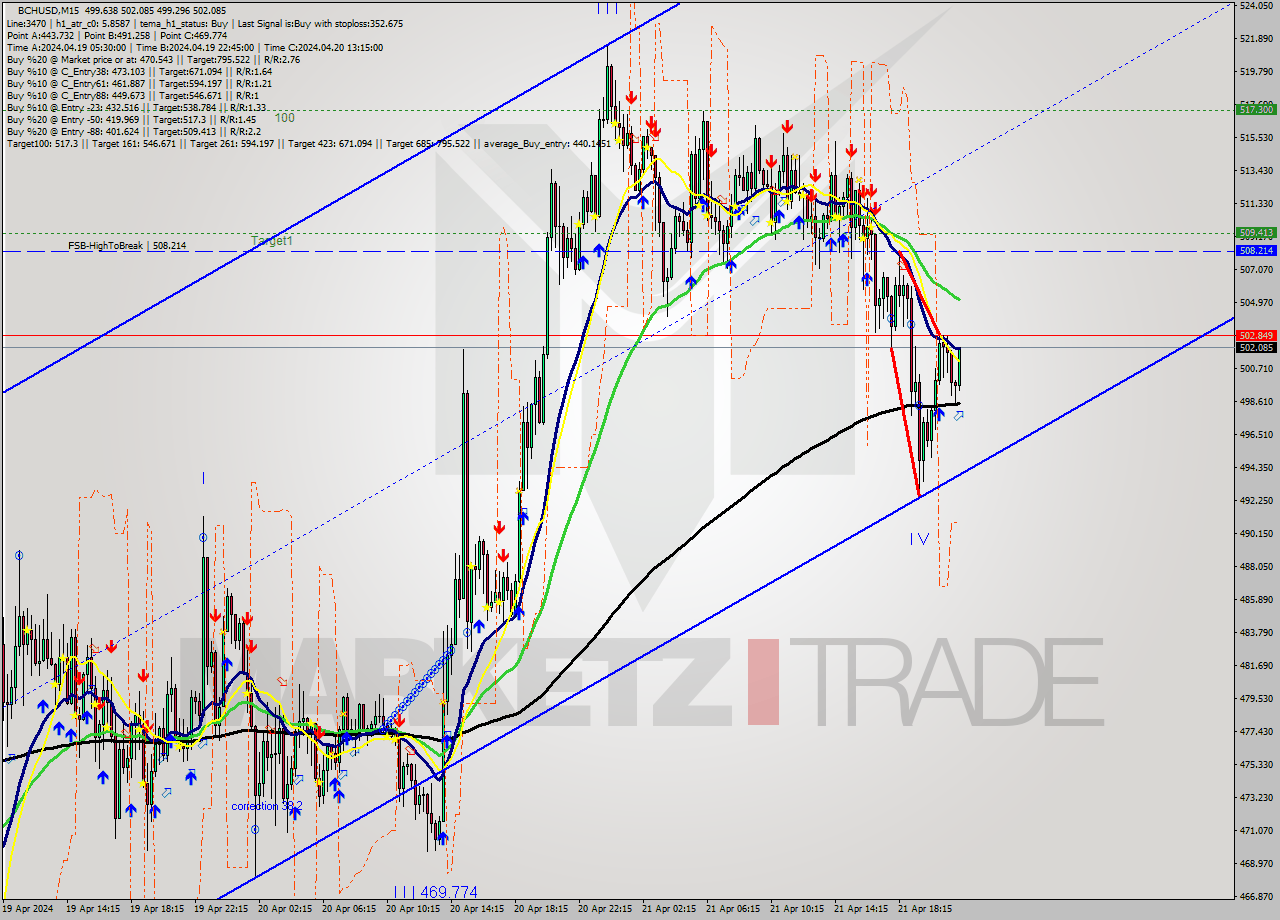Click the green 100 level label
Viewport: 1280px width, 920px height.
point(285,118)
